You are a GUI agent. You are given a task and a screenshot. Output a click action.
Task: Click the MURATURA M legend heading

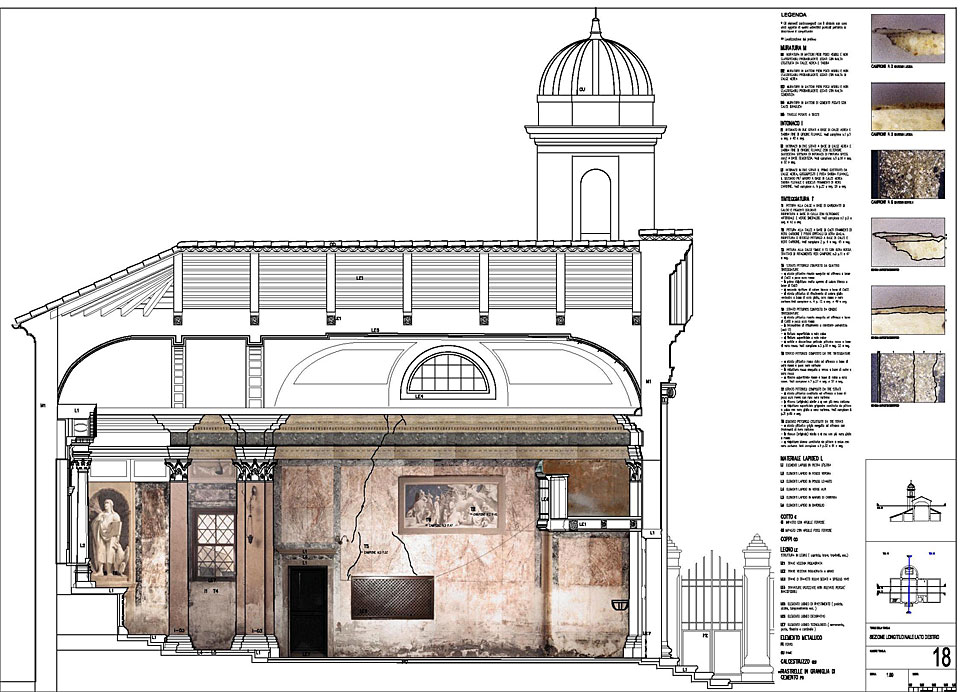click(794, 47)
